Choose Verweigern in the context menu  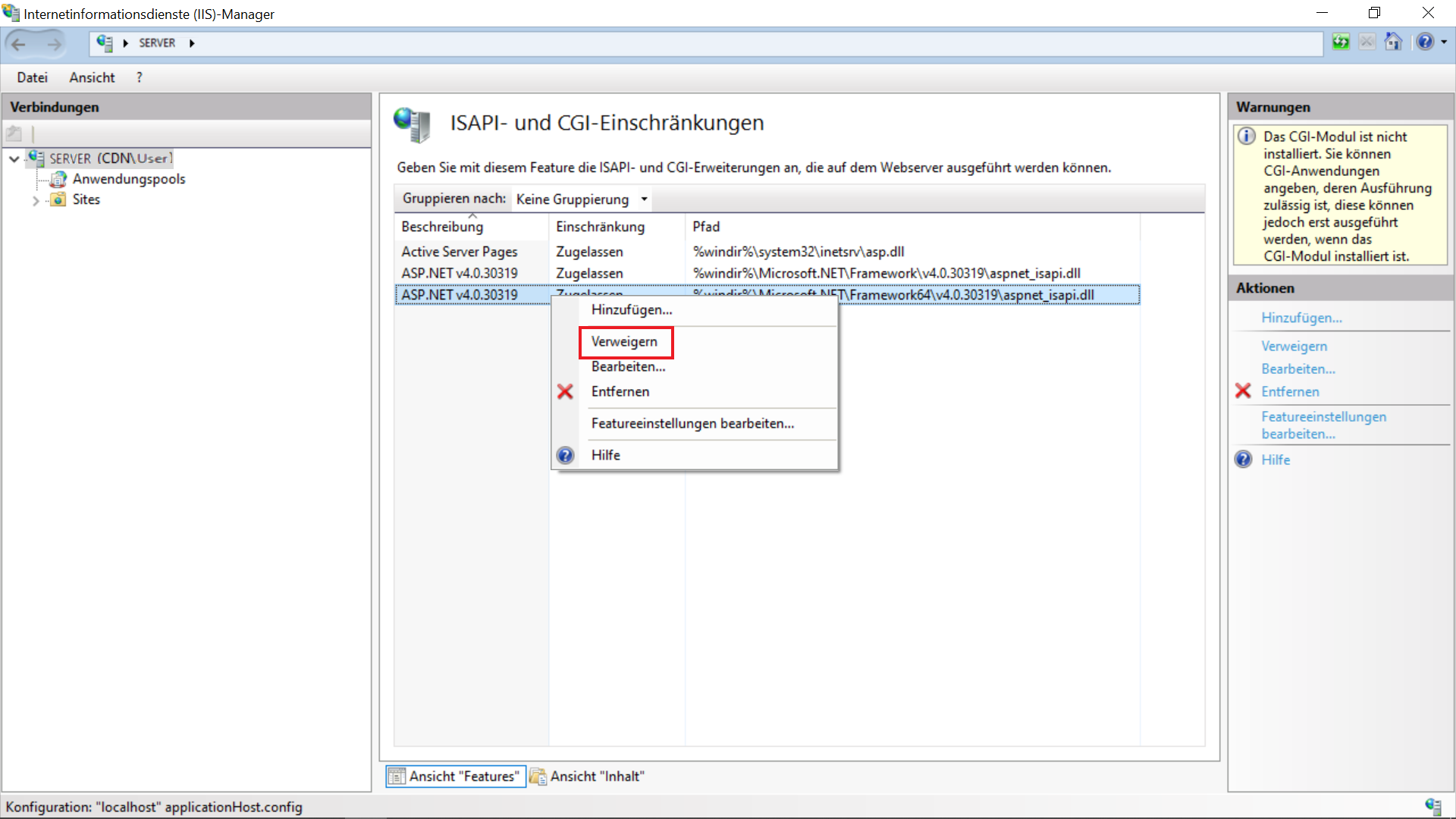point(624,342)
